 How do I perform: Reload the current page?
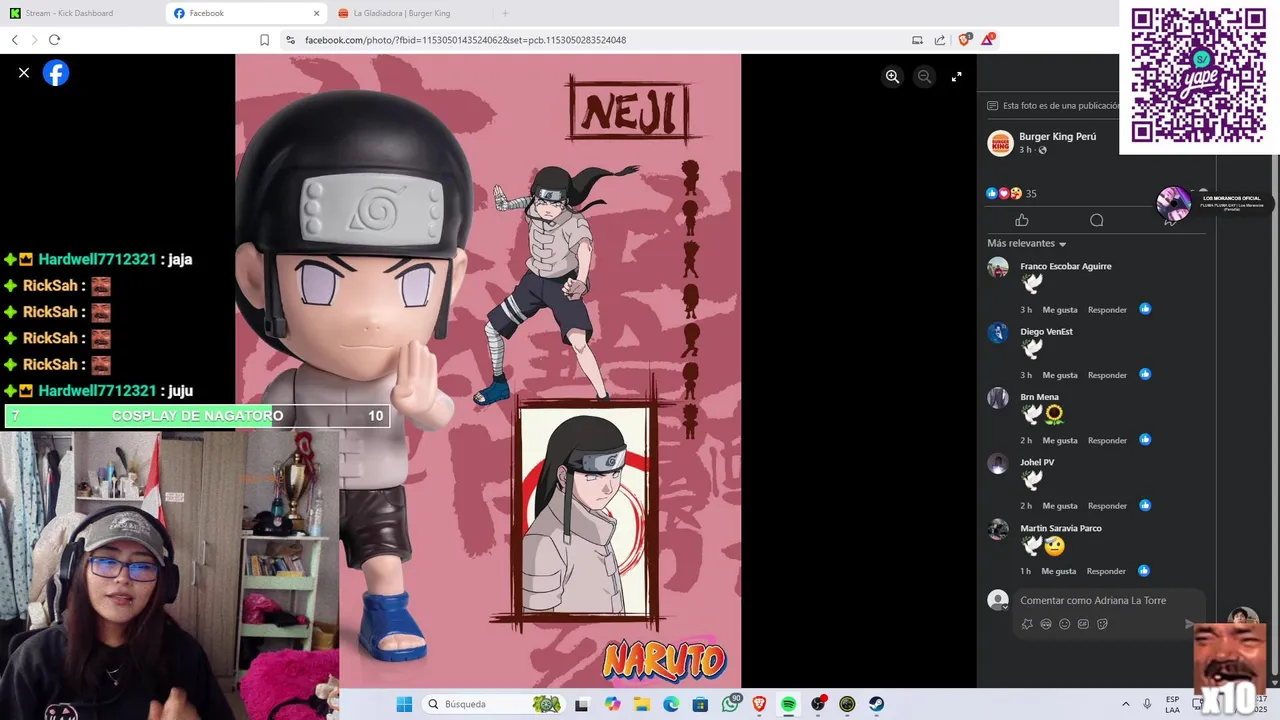tap(54, 40)
